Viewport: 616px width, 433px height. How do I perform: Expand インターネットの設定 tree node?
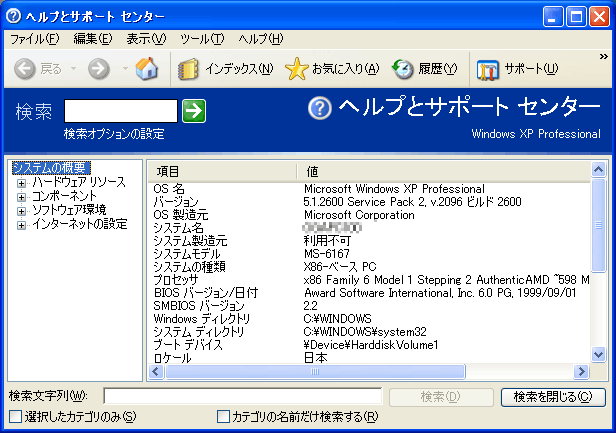pos(22,225)
